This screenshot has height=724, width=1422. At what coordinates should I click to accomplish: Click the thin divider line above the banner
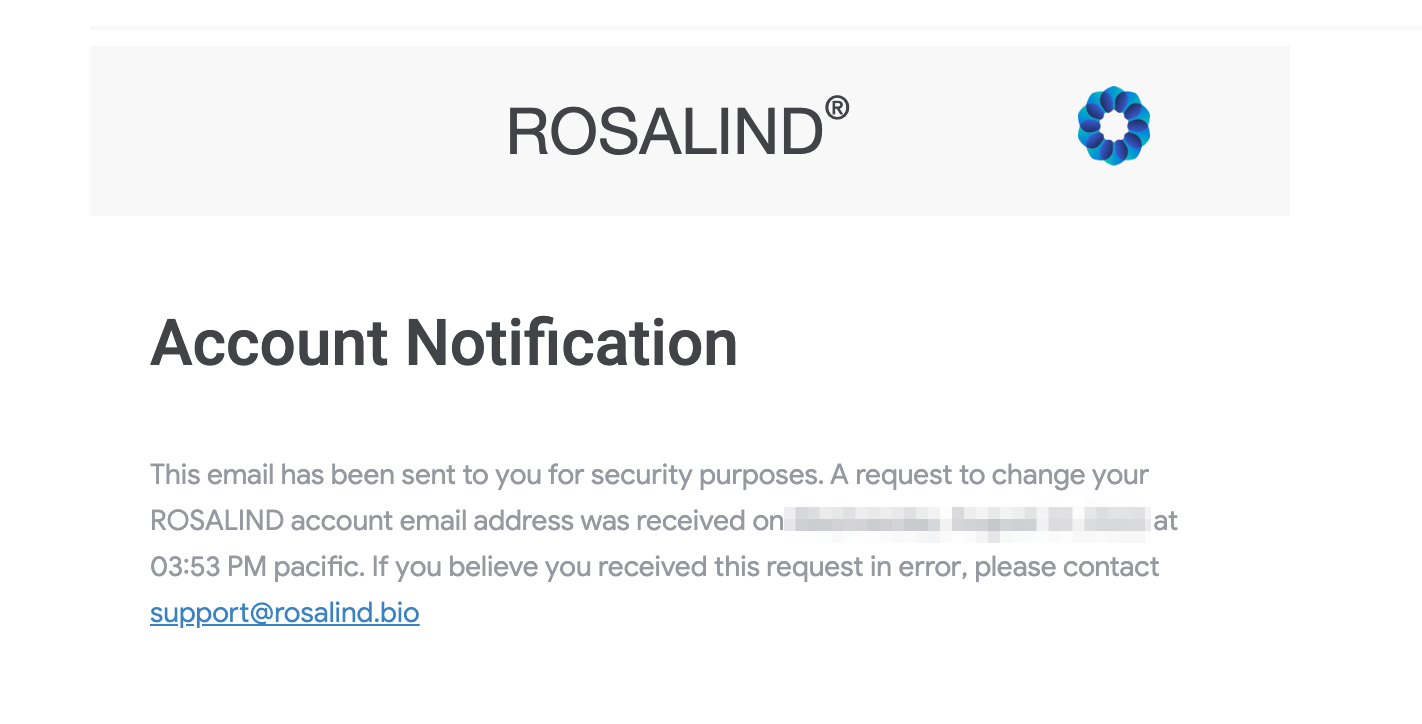click(755, 27)
